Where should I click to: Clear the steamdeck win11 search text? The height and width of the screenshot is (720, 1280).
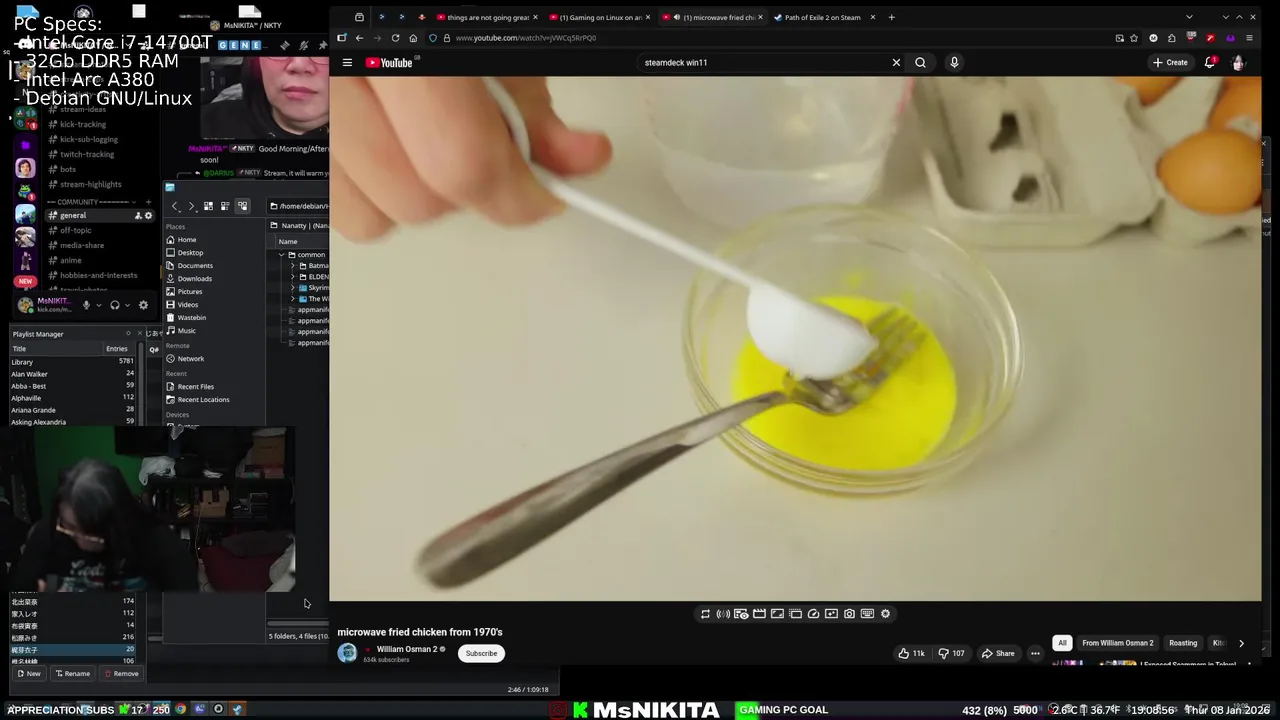point(896,62)
